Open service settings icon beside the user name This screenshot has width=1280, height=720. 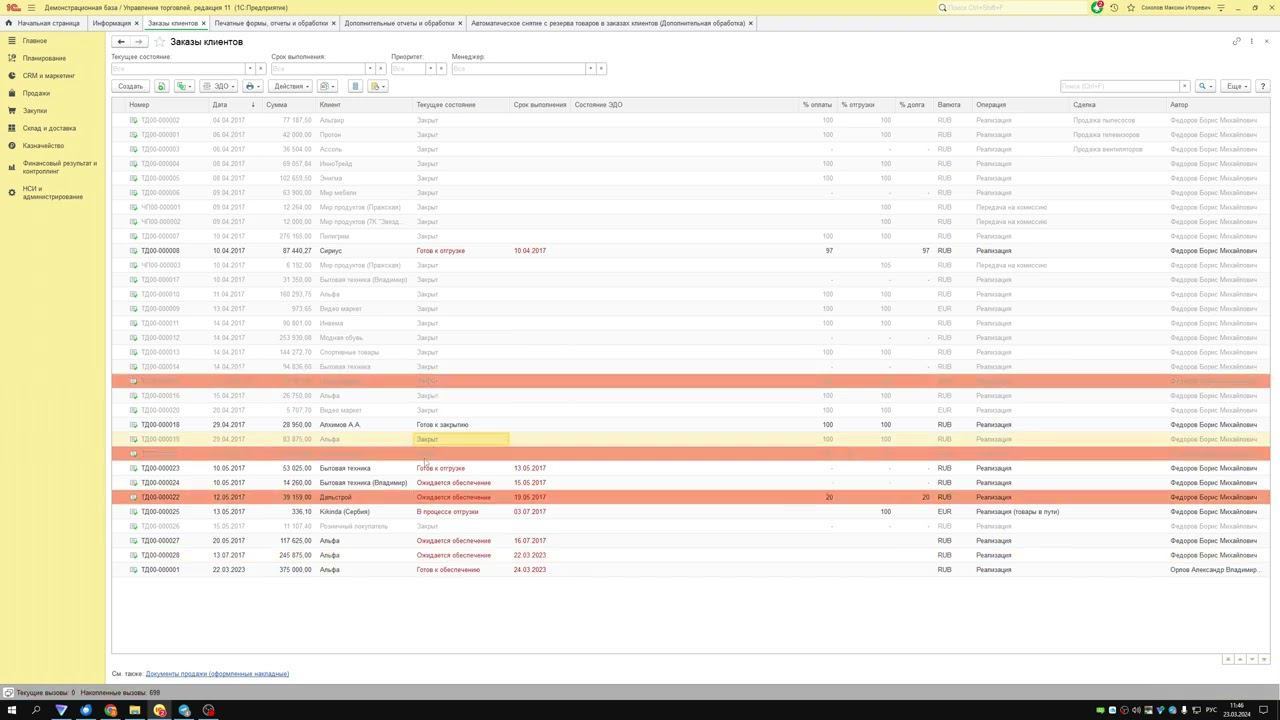(x=1222, y=8)
